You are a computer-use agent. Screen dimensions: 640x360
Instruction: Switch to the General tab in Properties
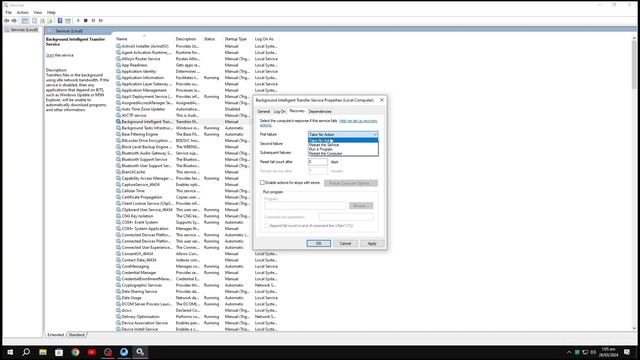[x=263, y=111]
